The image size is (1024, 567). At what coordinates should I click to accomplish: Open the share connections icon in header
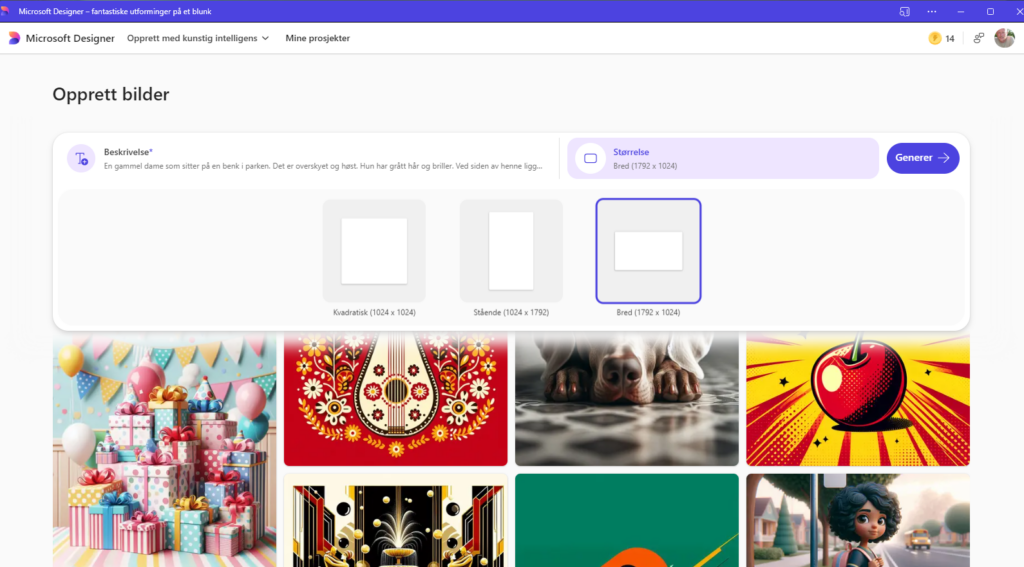[979, 38]
